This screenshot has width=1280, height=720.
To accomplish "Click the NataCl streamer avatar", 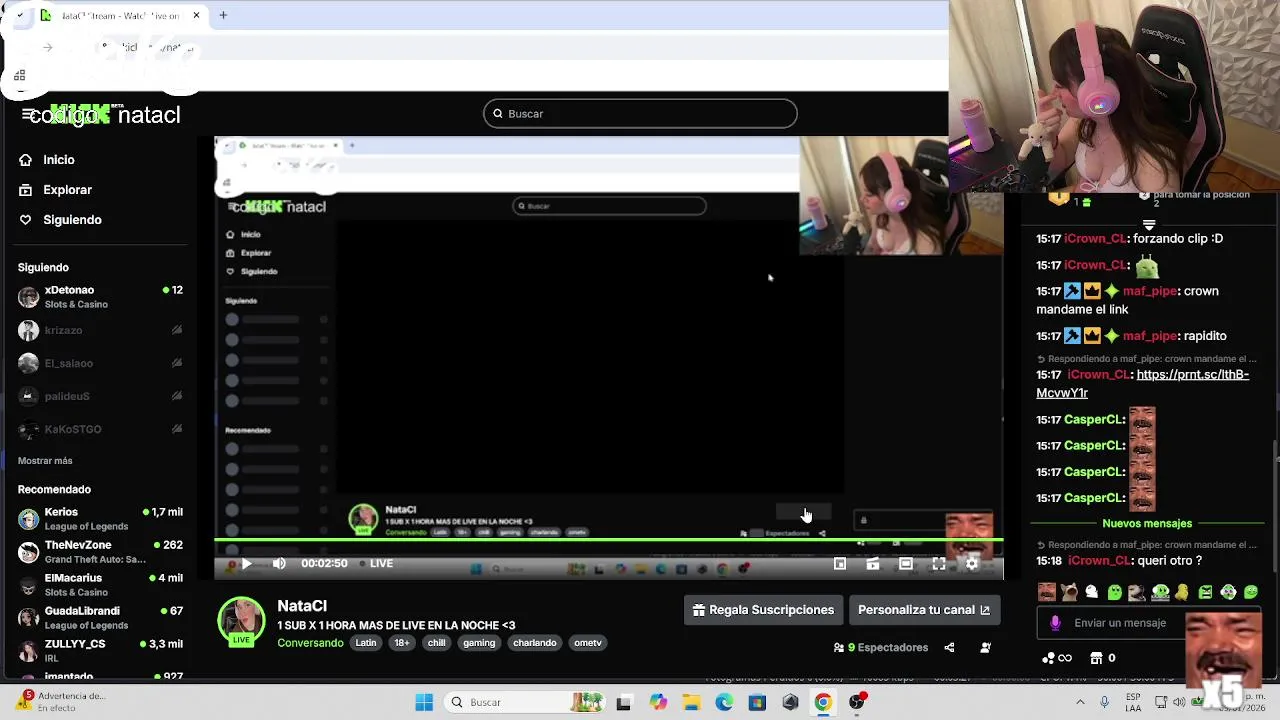I will pos(241,621).
